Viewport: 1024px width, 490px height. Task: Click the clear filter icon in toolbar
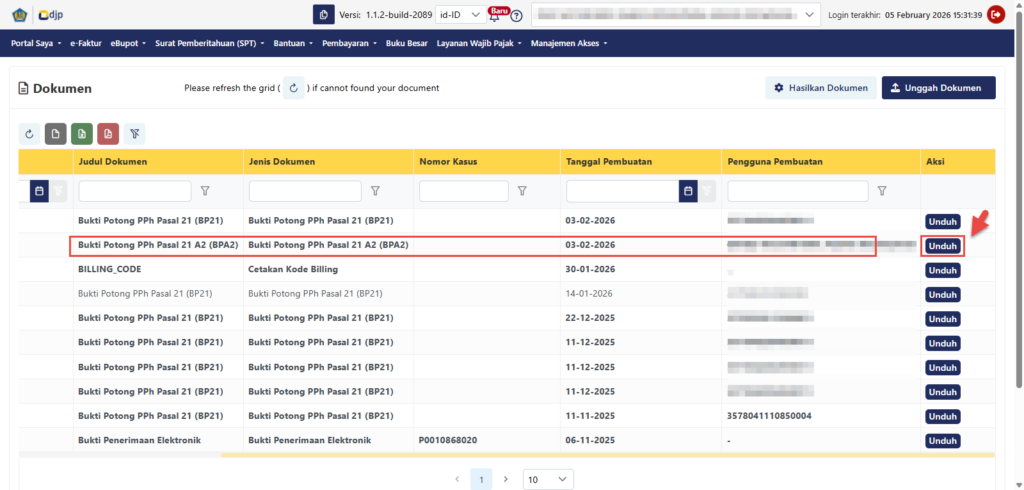click(x=134, y=134)
